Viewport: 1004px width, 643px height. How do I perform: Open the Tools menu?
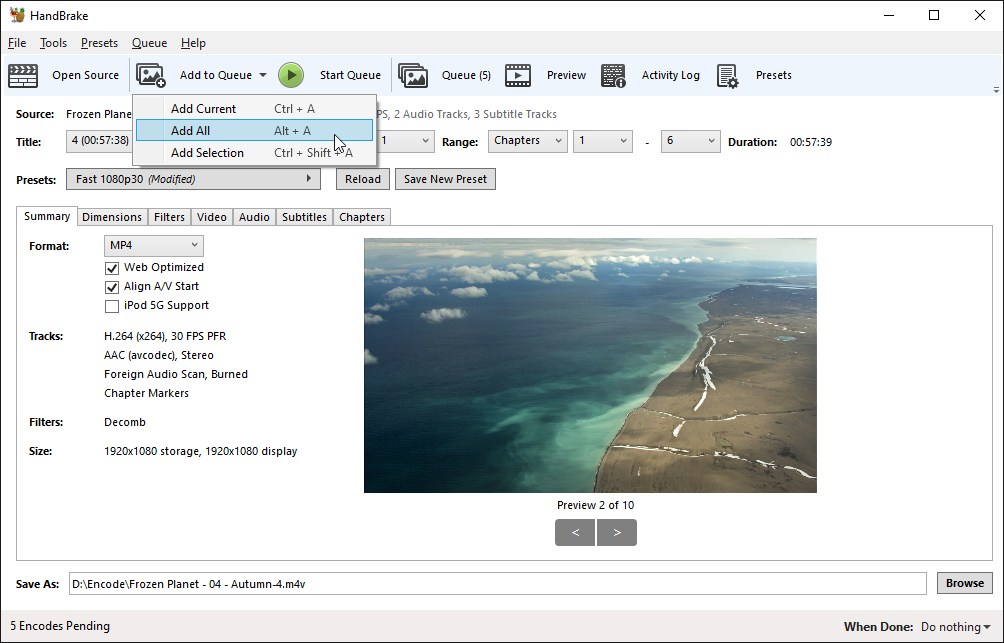pyautogui.click(x=53, y=43)
